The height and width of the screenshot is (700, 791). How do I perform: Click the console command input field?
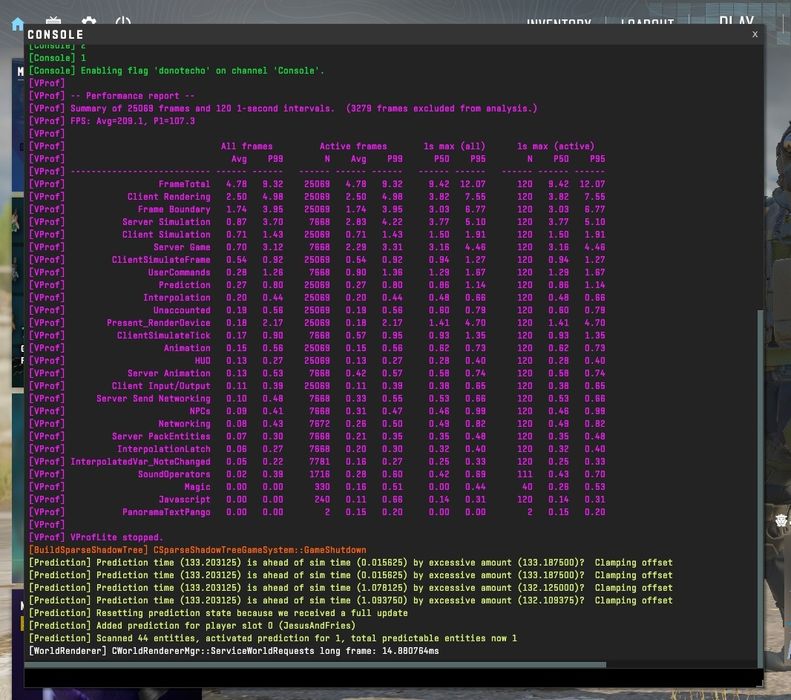[393, 677]
